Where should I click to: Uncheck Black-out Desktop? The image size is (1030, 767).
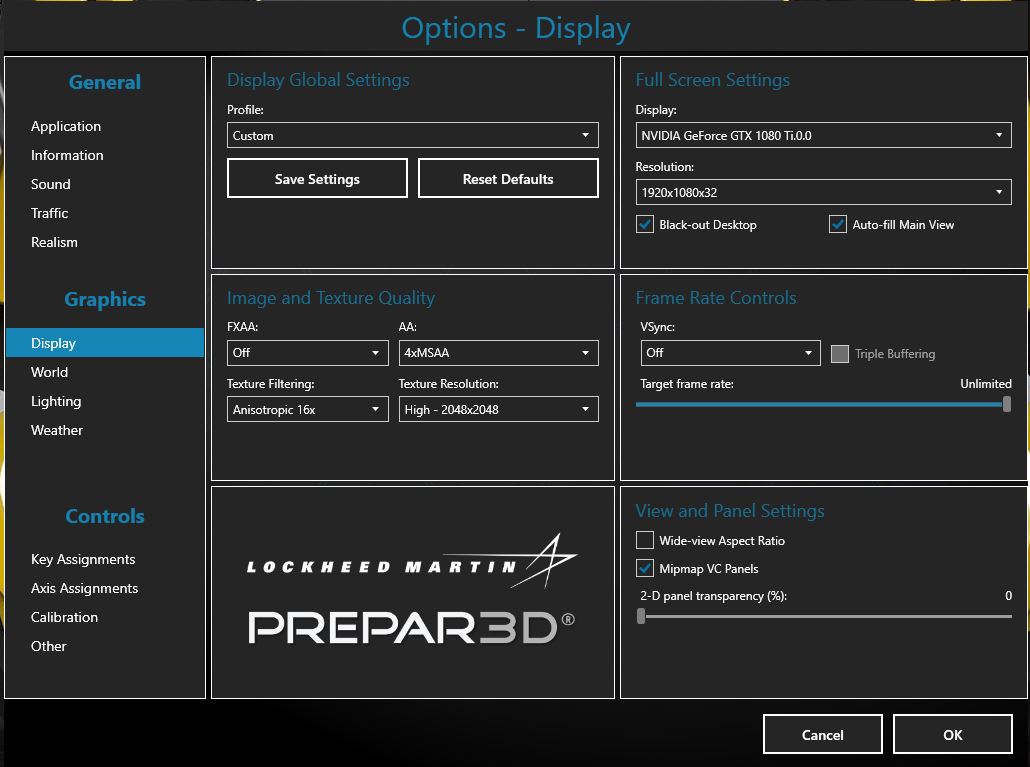tap(645, 225)
